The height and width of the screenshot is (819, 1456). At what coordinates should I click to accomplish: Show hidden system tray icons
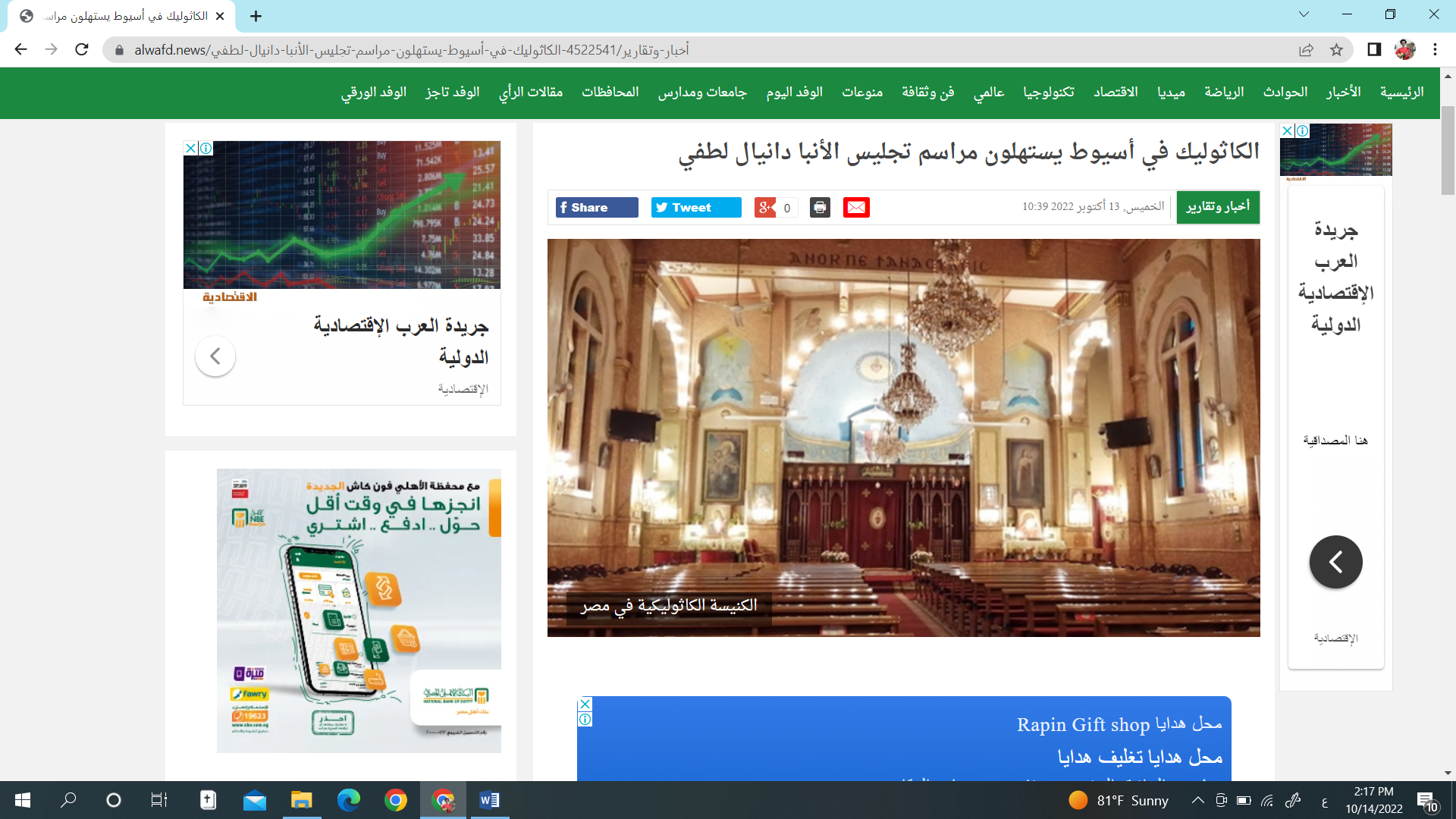pos(1198,800)
